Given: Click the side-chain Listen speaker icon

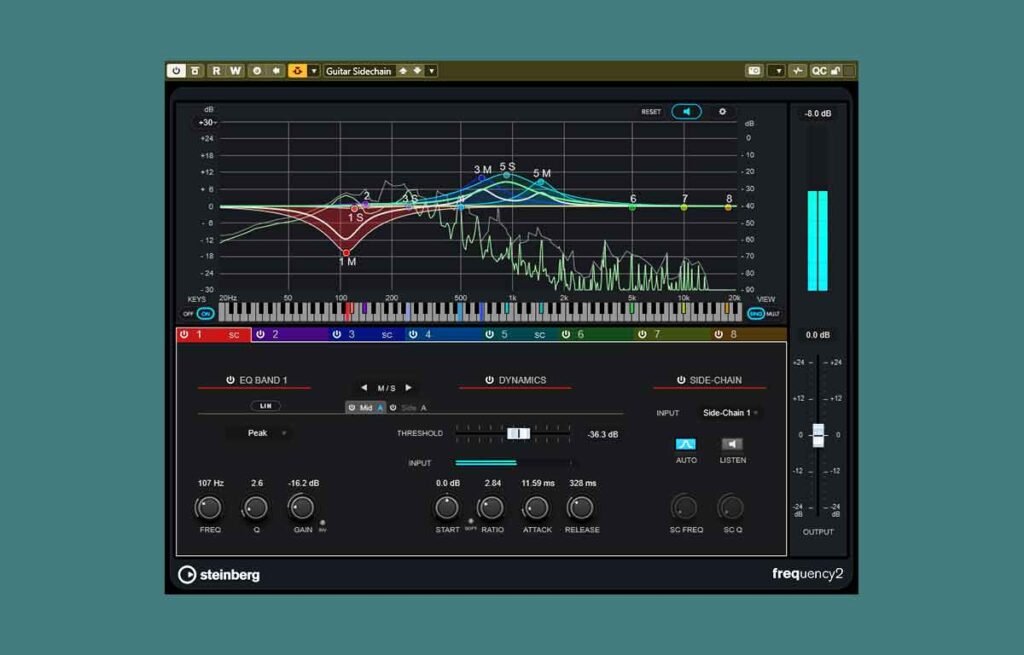Looking at the screenshot, I should point(731,444).
